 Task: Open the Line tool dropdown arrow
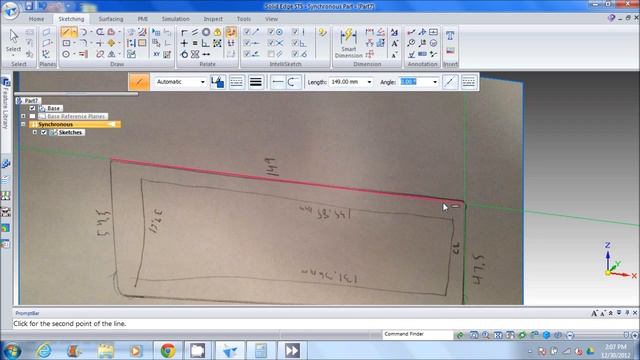click(75, 32)
